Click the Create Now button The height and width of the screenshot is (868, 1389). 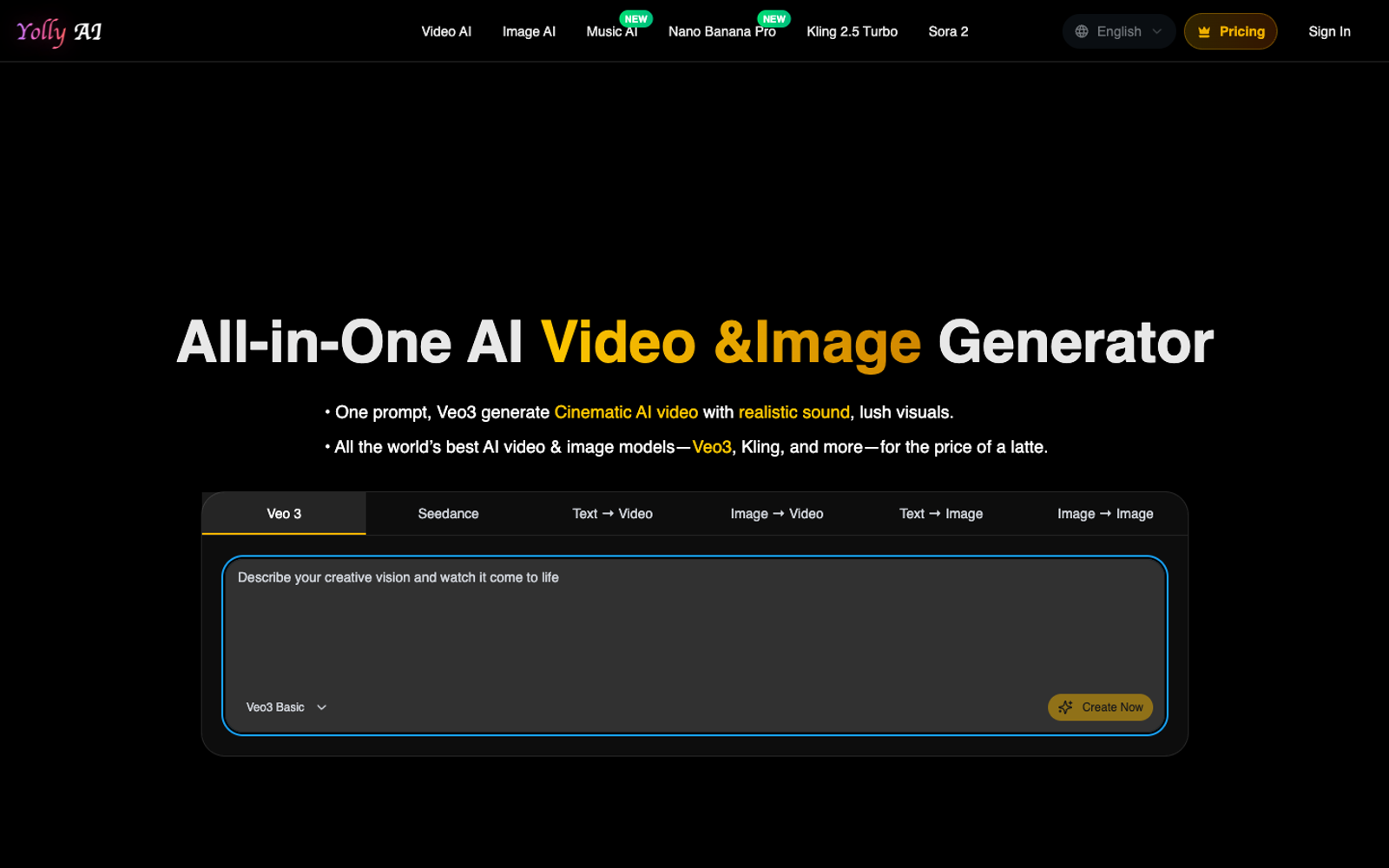(1100, 707)
